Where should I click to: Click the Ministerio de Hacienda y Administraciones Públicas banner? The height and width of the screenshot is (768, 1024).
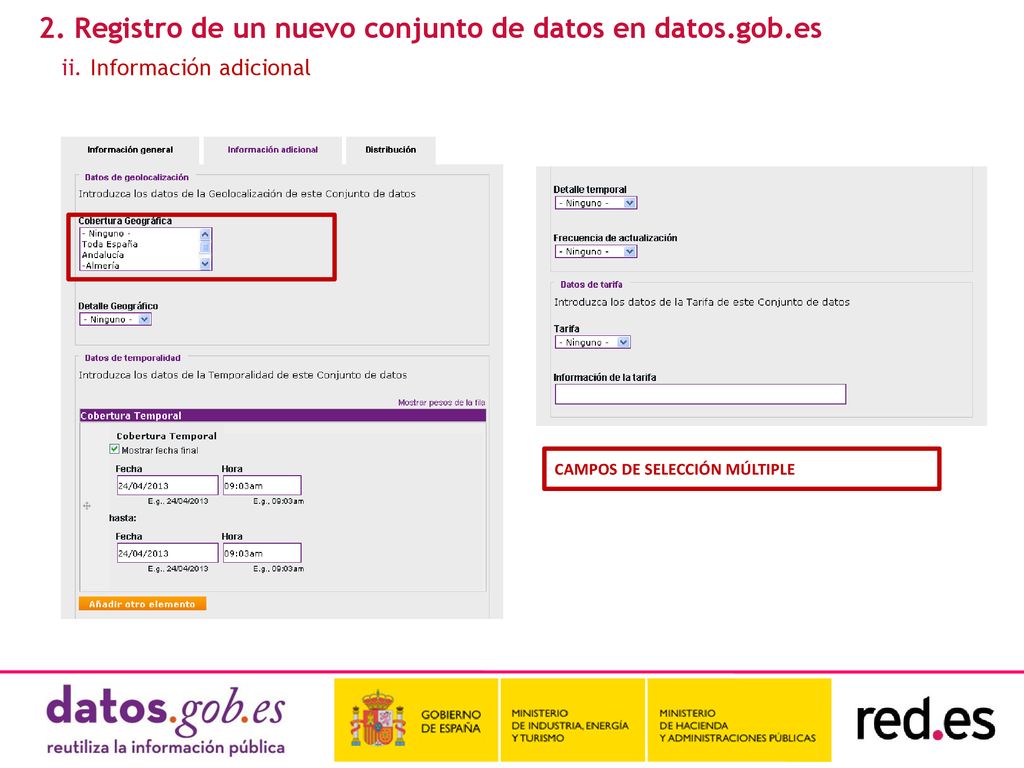pyautogui.click(x=739, y=720)
